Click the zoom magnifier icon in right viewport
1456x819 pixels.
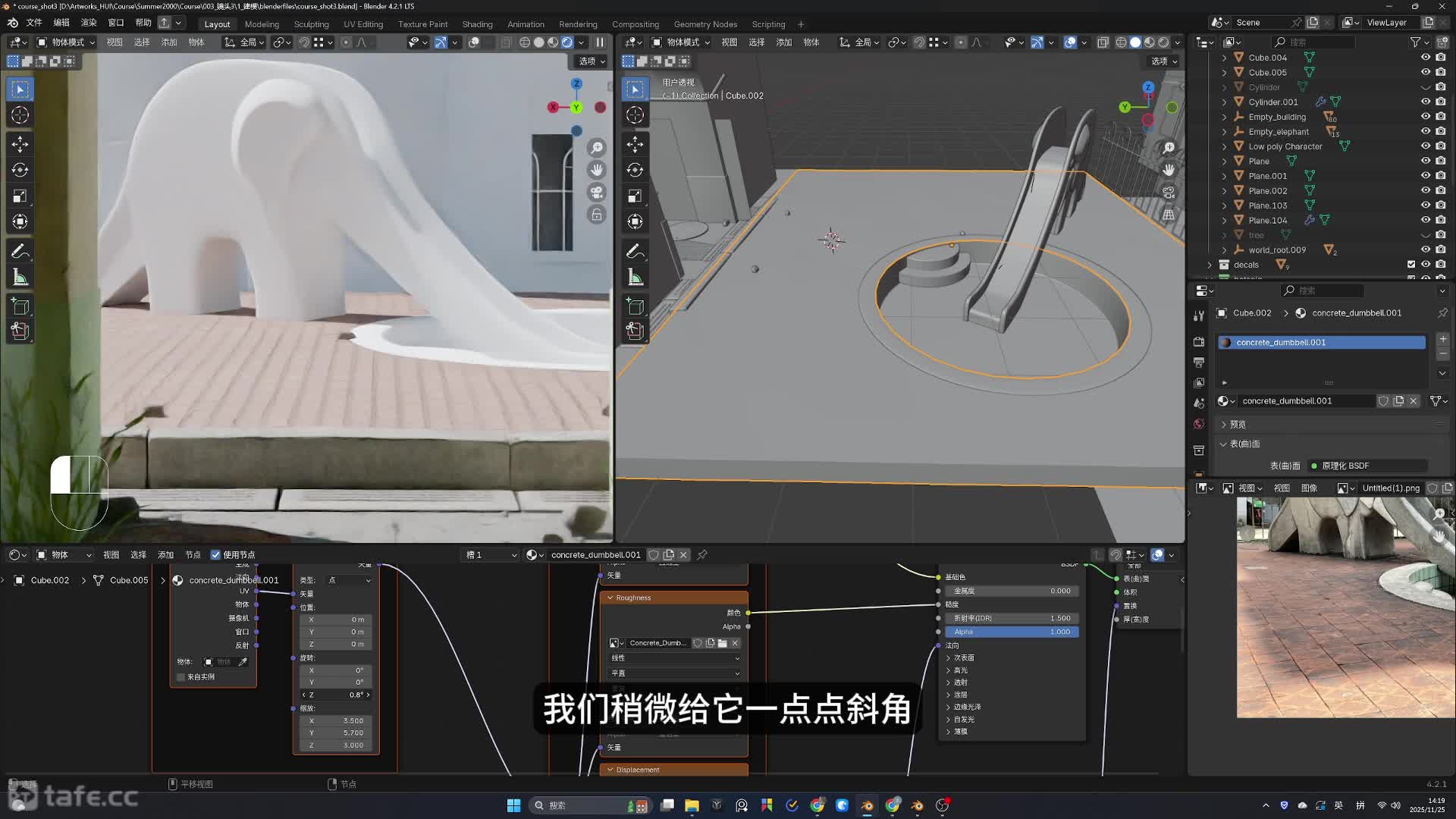tap(1169, 147)
